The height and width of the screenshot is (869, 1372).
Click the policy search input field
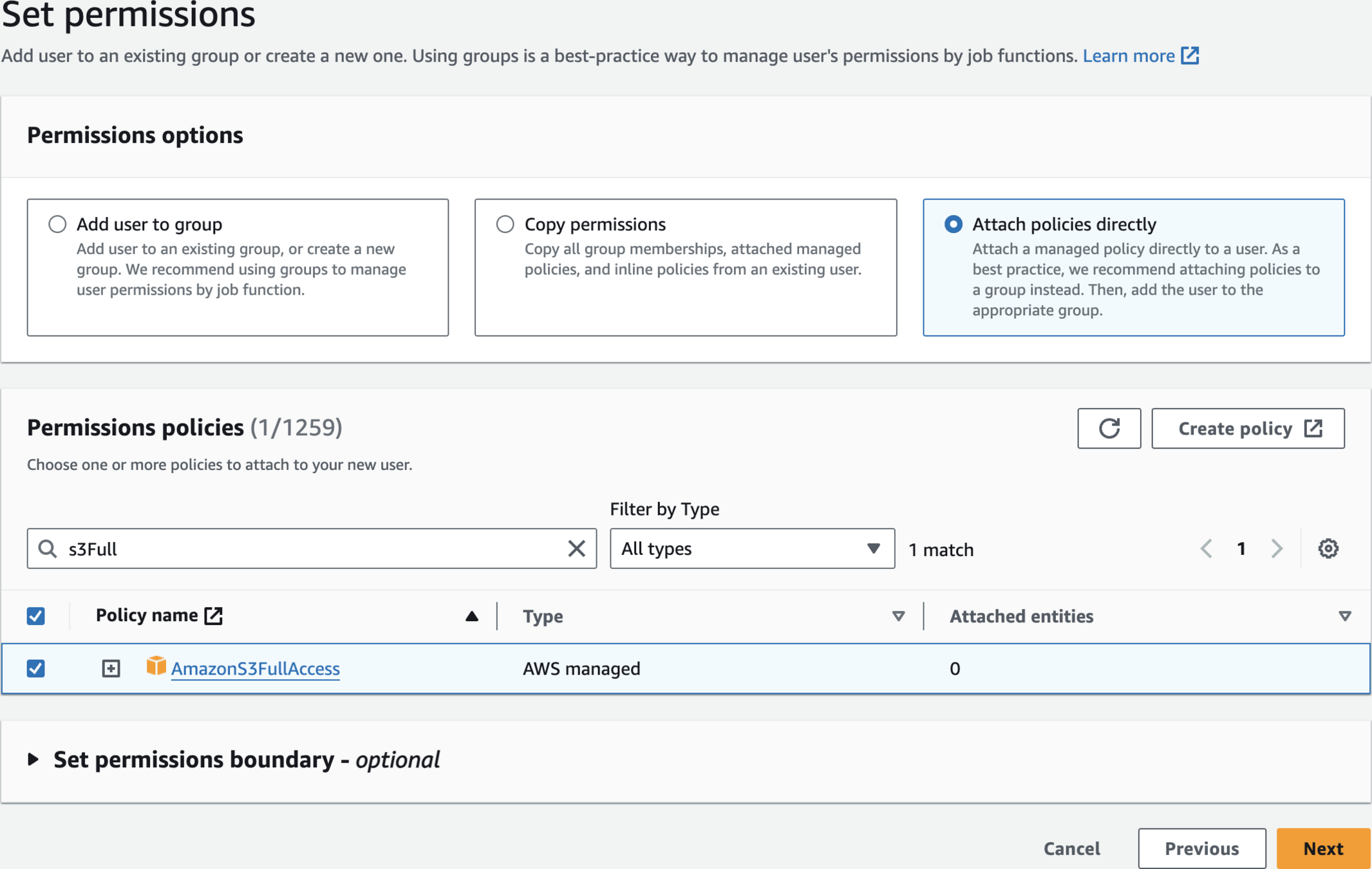click(309, 548)
